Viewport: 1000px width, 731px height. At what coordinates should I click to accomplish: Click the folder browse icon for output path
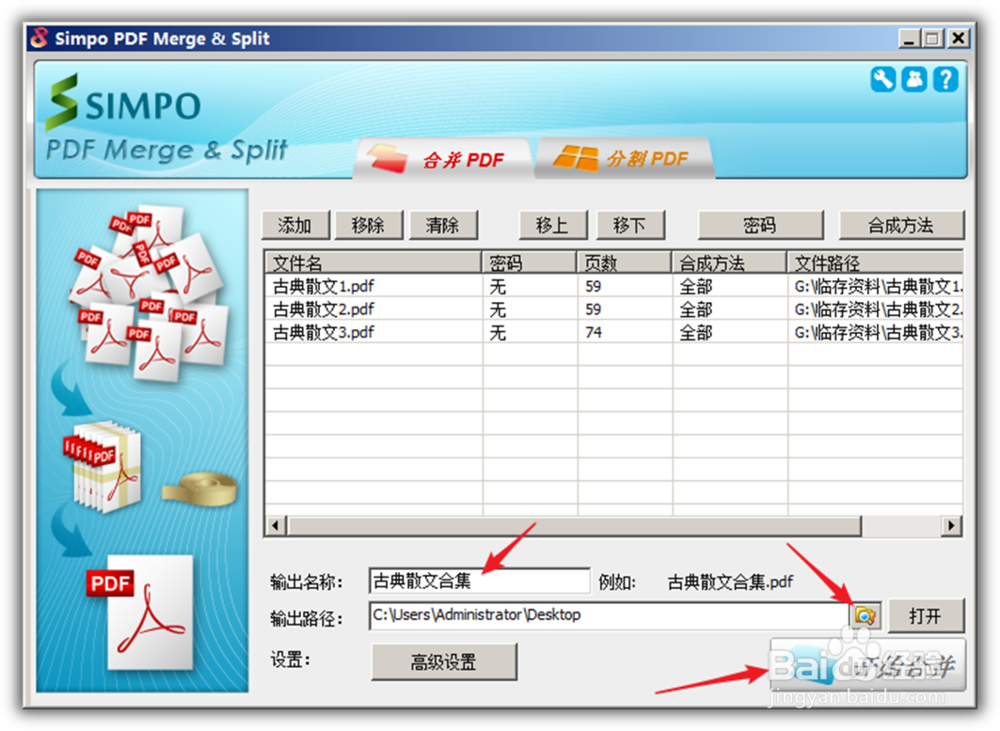pyautogui.click(x=865, y=616)
